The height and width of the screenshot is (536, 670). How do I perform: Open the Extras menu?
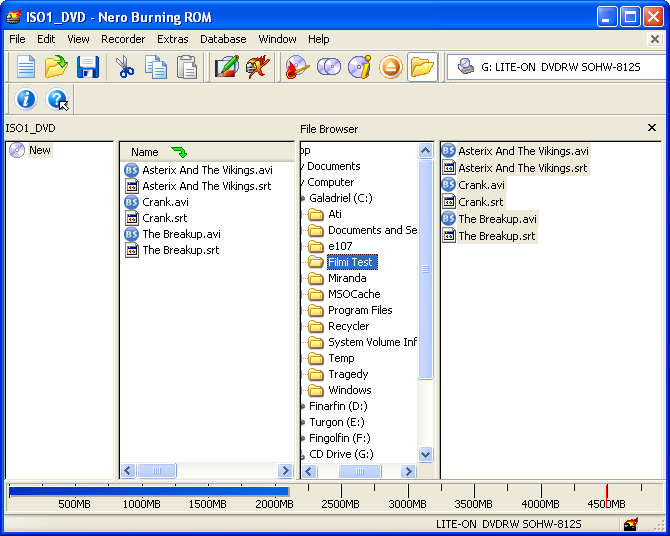173,39
